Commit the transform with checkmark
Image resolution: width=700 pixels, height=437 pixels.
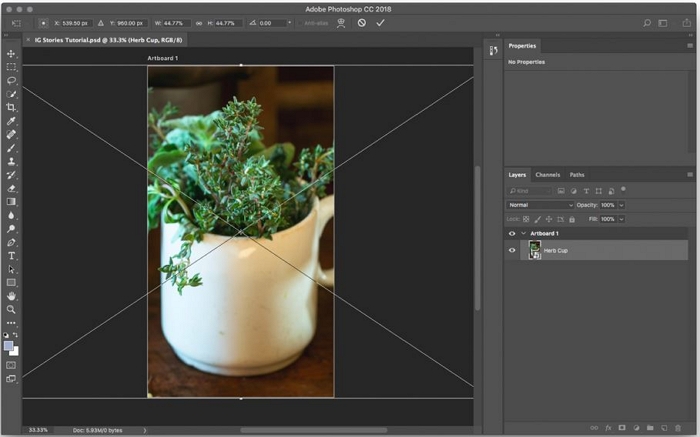click(380, 22)
